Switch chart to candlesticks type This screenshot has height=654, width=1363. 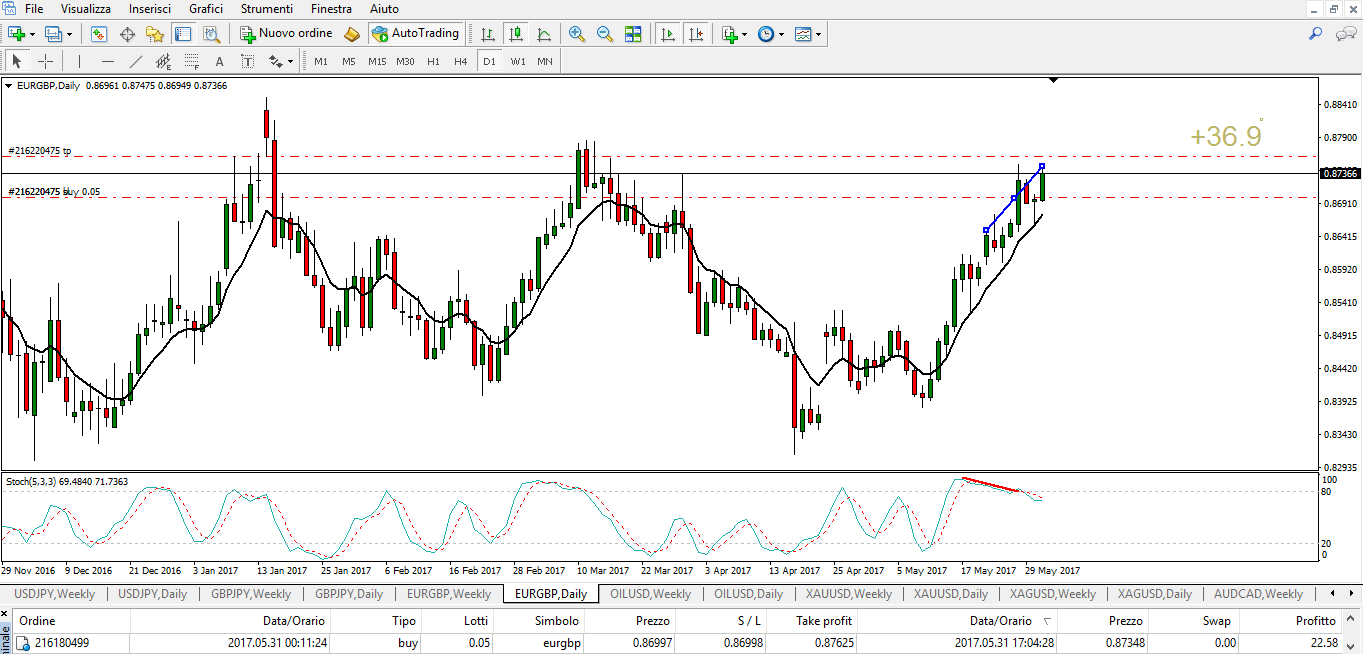click(516, 34)
